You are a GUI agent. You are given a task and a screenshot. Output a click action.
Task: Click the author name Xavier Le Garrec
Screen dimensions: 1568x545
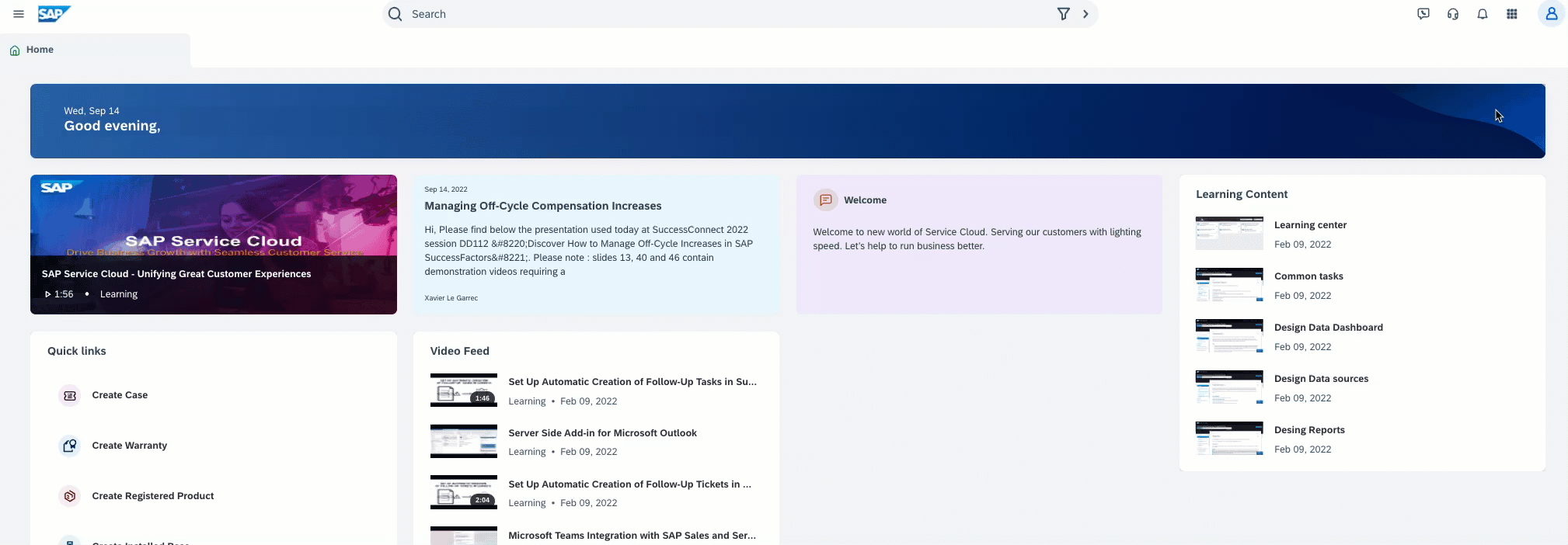[451, 298]
